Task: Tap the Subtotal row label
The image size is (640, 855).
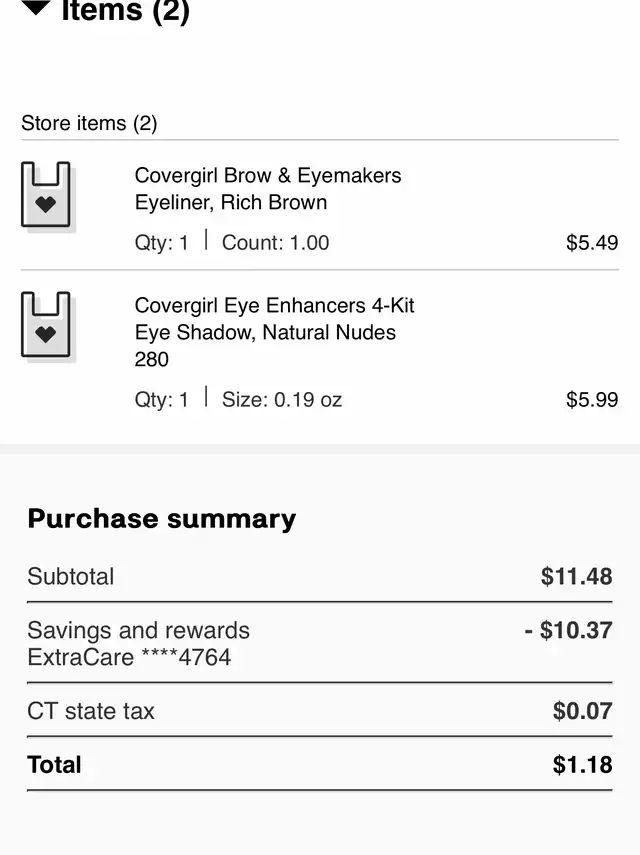Action: tap(71, 576)
